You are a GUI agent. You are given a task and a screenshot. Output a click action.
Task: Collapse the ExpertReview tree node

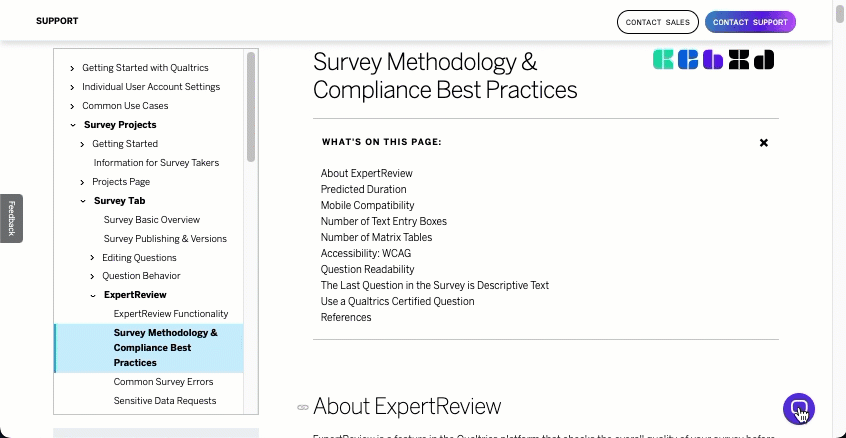coord(93,295)
